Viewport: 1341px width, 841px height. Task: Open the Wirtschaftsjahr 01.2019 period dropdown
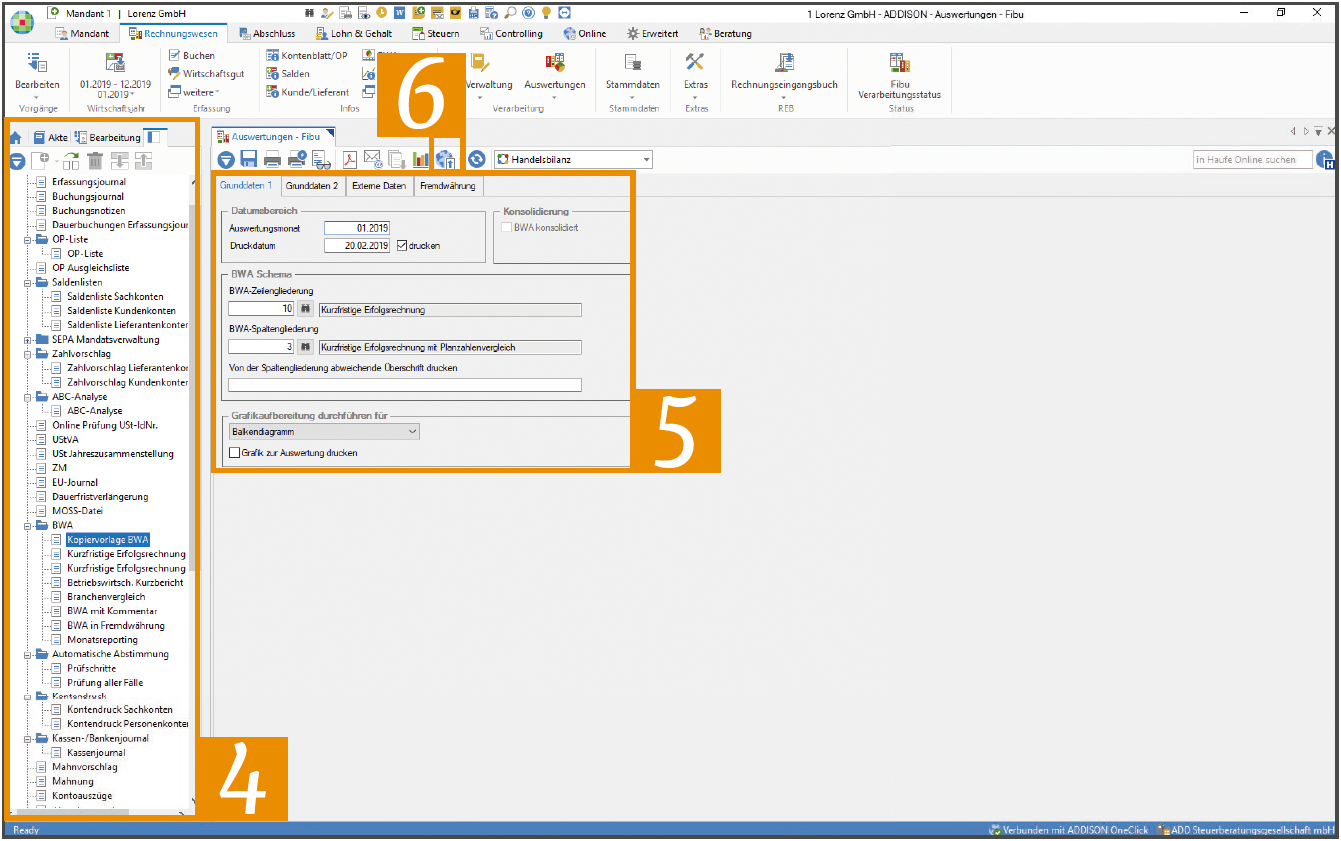(115, 94)
